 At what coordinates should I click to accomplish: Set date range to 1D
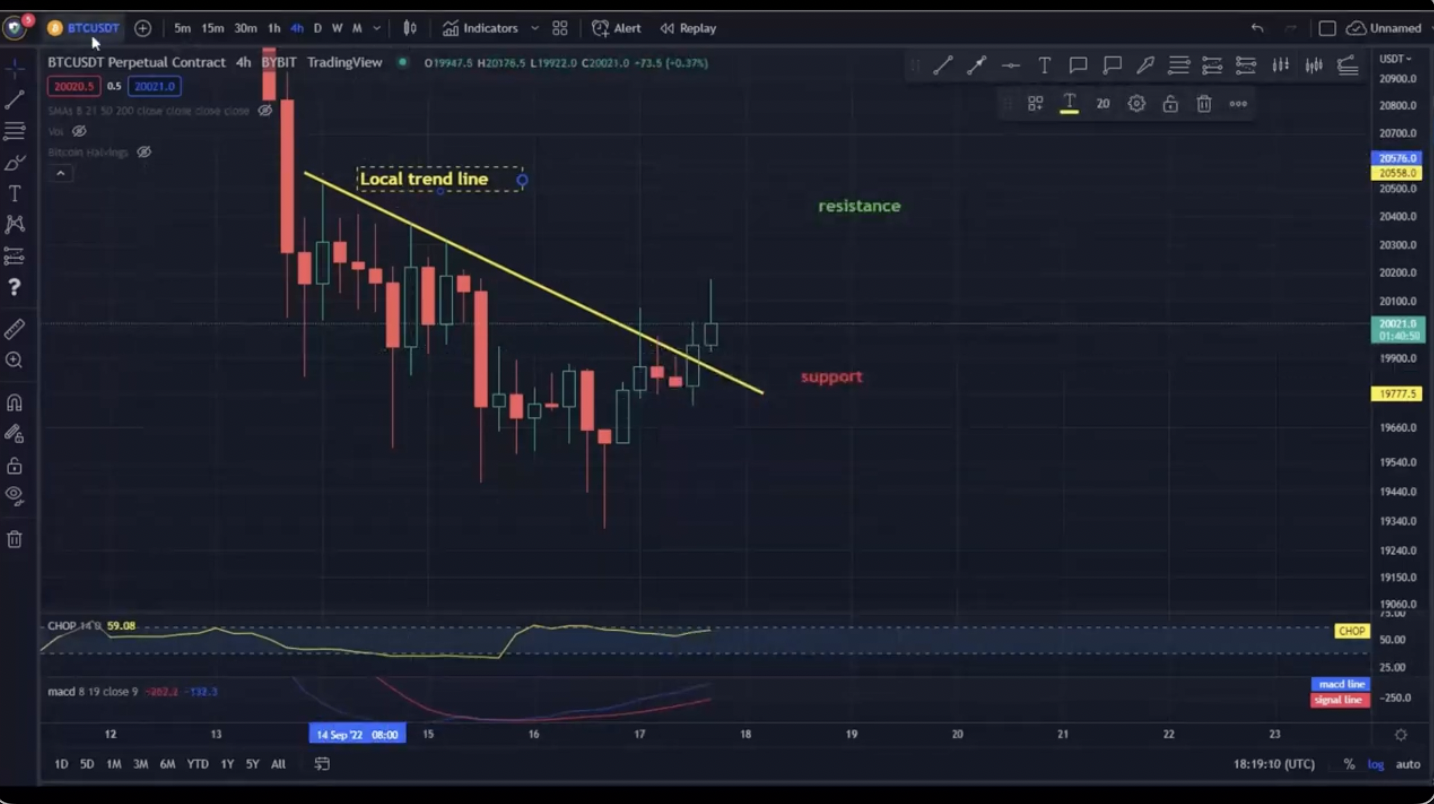point(61,764)
